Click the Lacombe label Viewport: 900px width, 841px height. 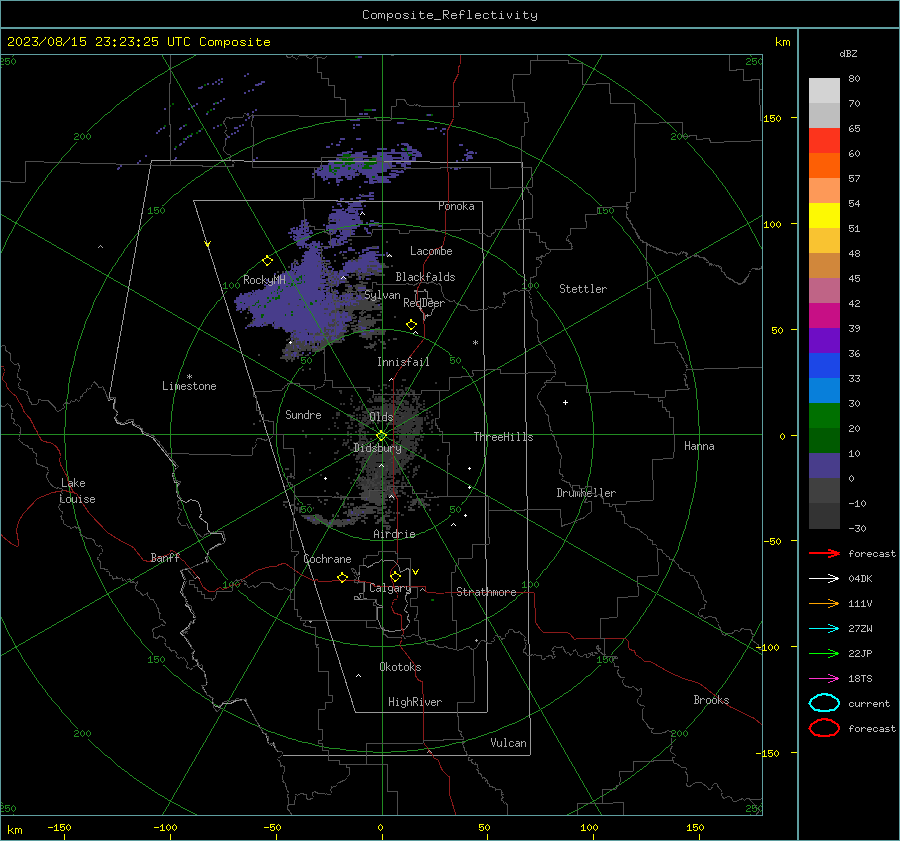click(431, 251)
